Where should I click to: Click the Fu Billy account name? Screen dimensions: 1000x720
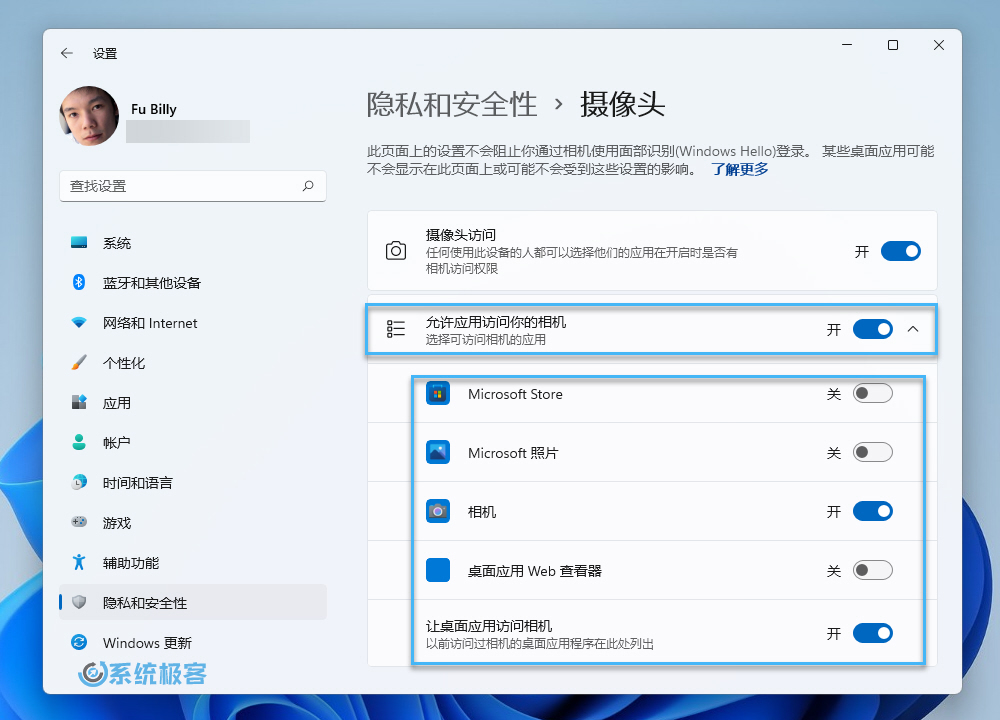154,109
